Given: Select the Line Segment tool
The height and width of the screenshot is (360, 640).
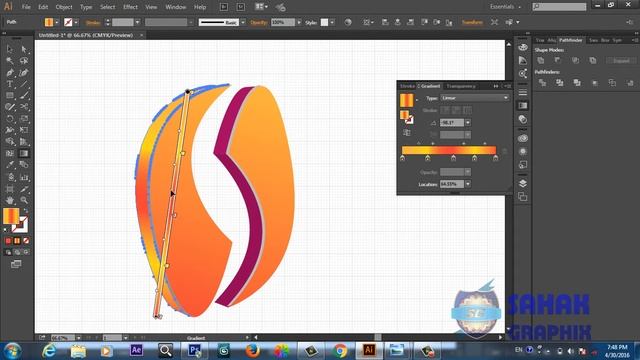Looking at the screenshot, I should (24, 84).
